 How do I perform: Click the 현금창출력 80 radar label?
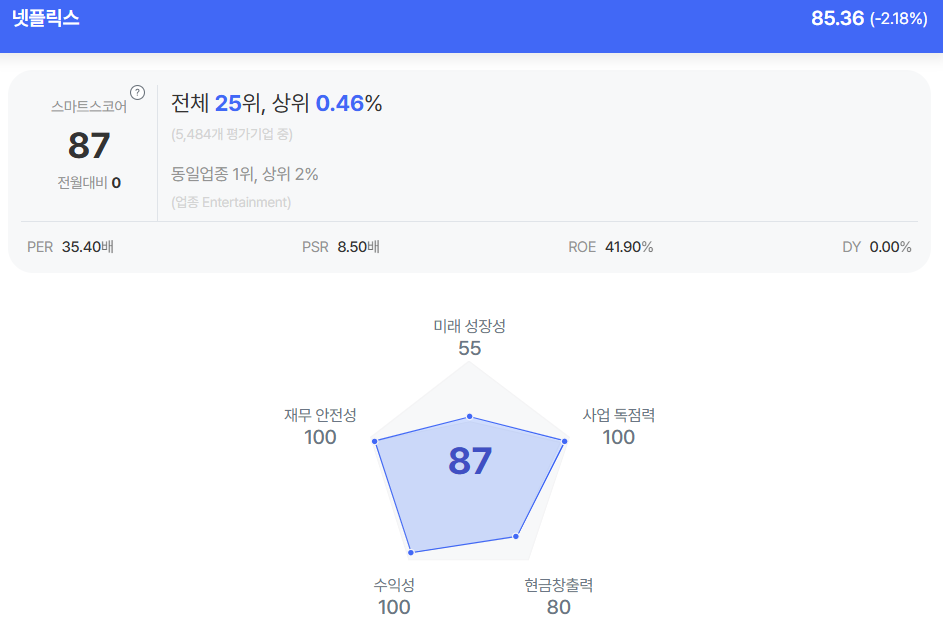click(x=559, y=596)
